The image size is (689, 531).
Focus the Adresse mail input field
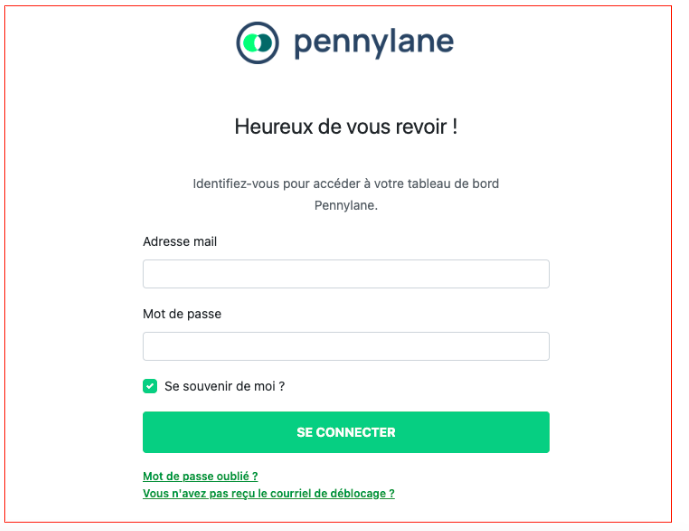pos(346,274)
